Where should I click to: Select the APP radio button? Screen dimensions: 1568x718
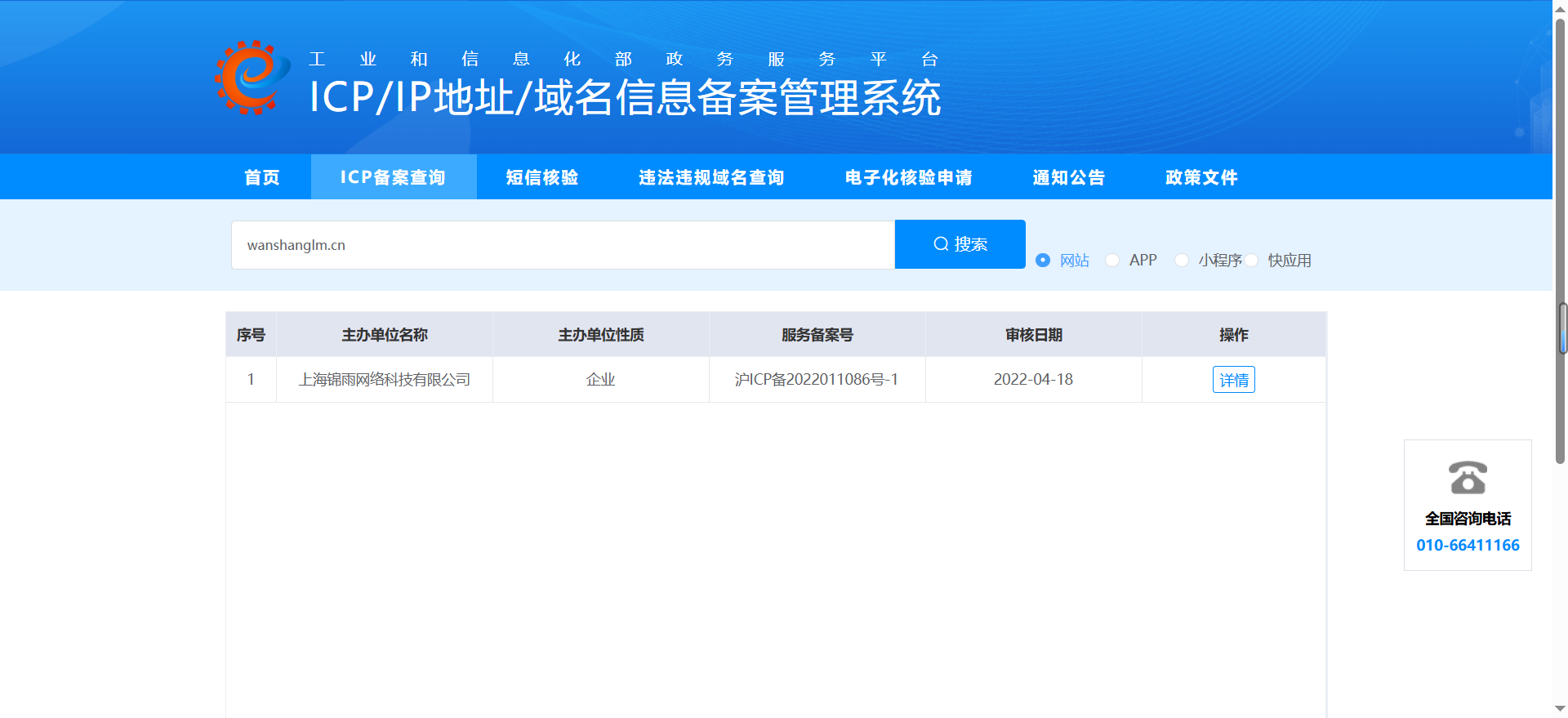pos(1112,260)
